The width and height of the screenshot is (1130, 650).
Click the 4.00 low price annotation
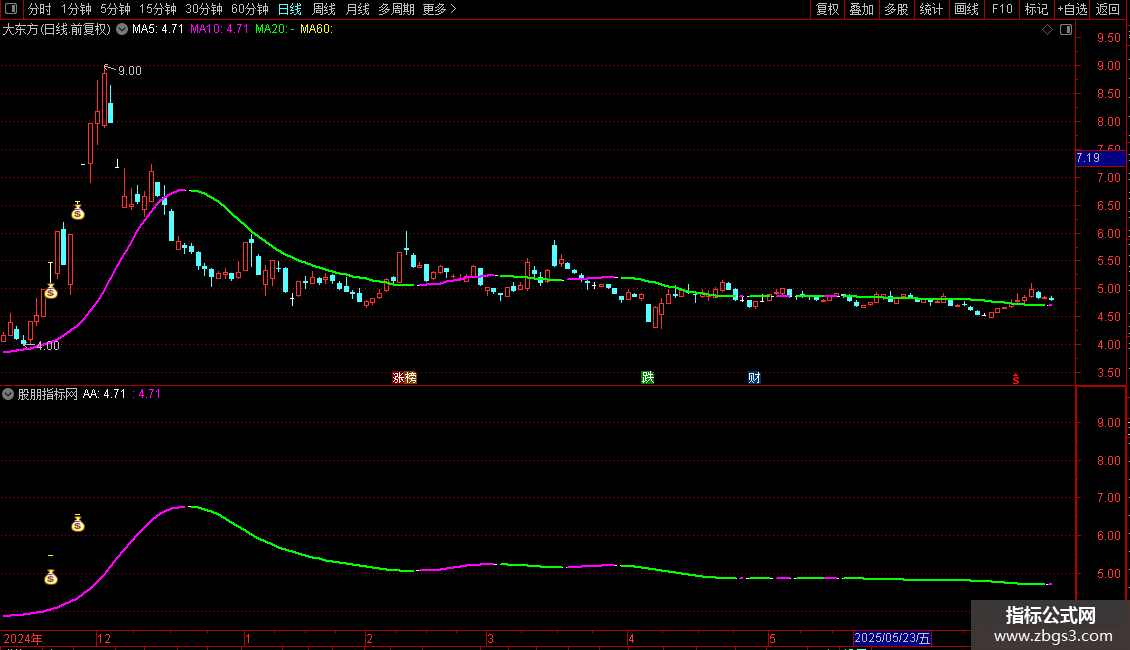coord(48,346)
